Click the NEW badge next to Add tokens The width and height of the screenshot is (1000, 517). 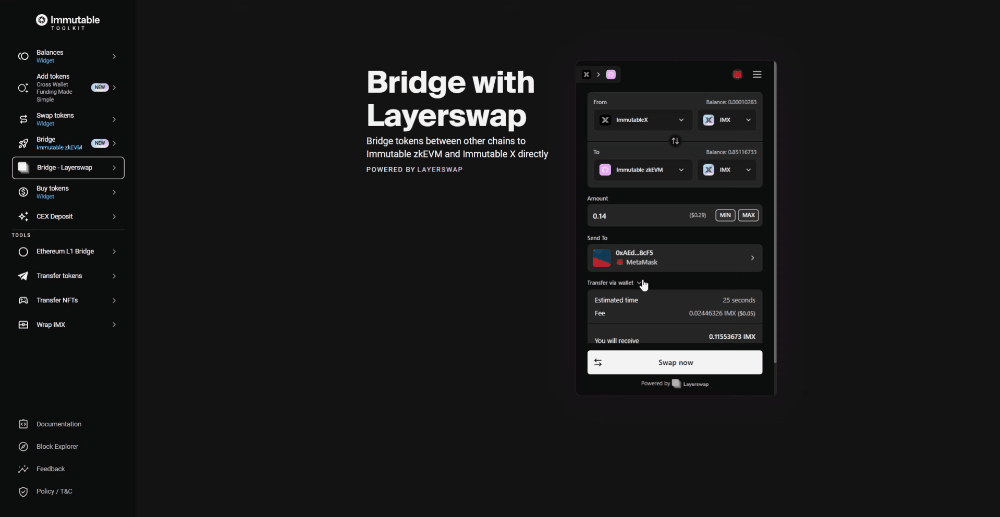[99, 87]
